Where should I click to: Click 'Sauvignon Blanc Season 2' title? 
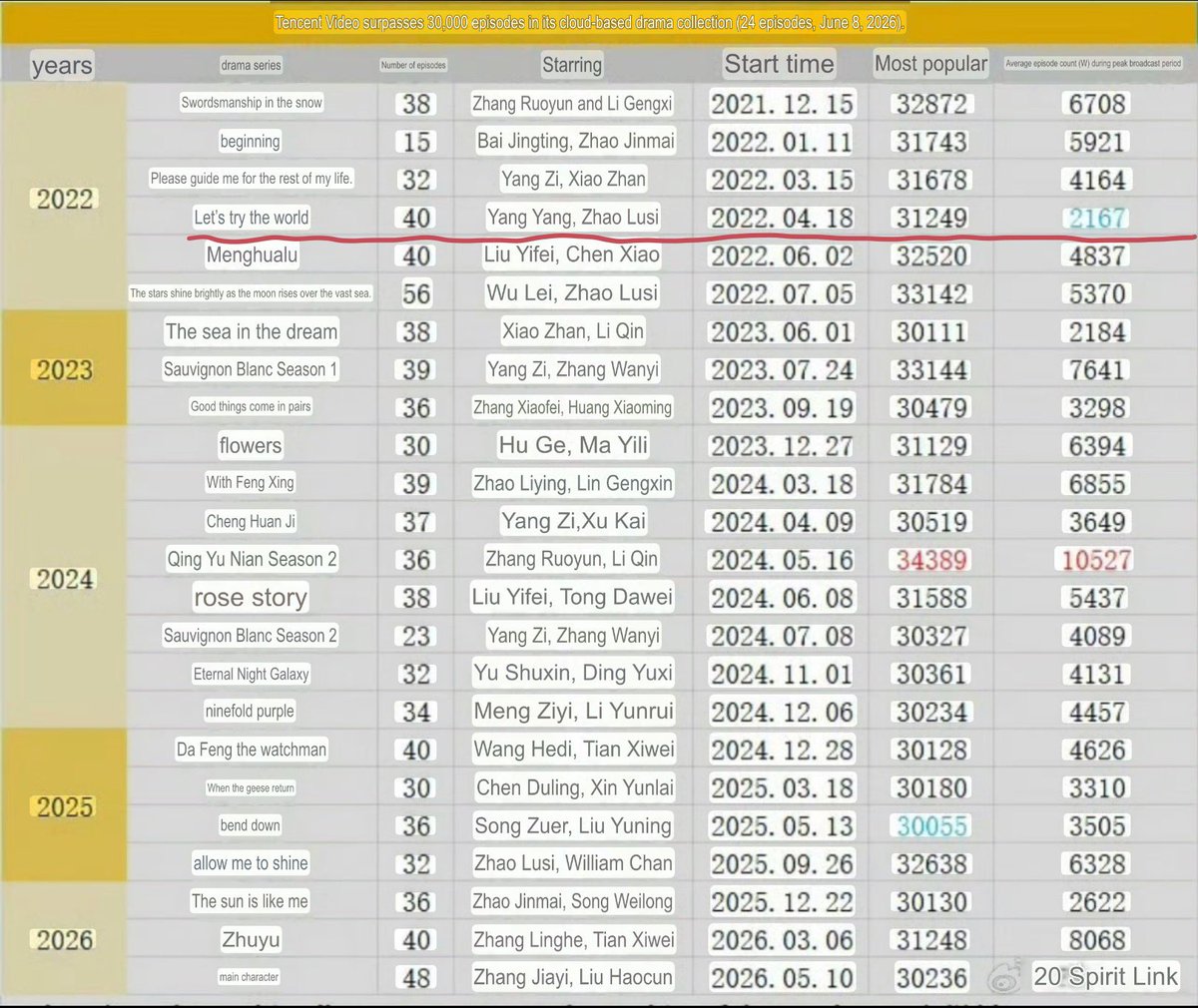pyautogui.click(x=251, y=636)
